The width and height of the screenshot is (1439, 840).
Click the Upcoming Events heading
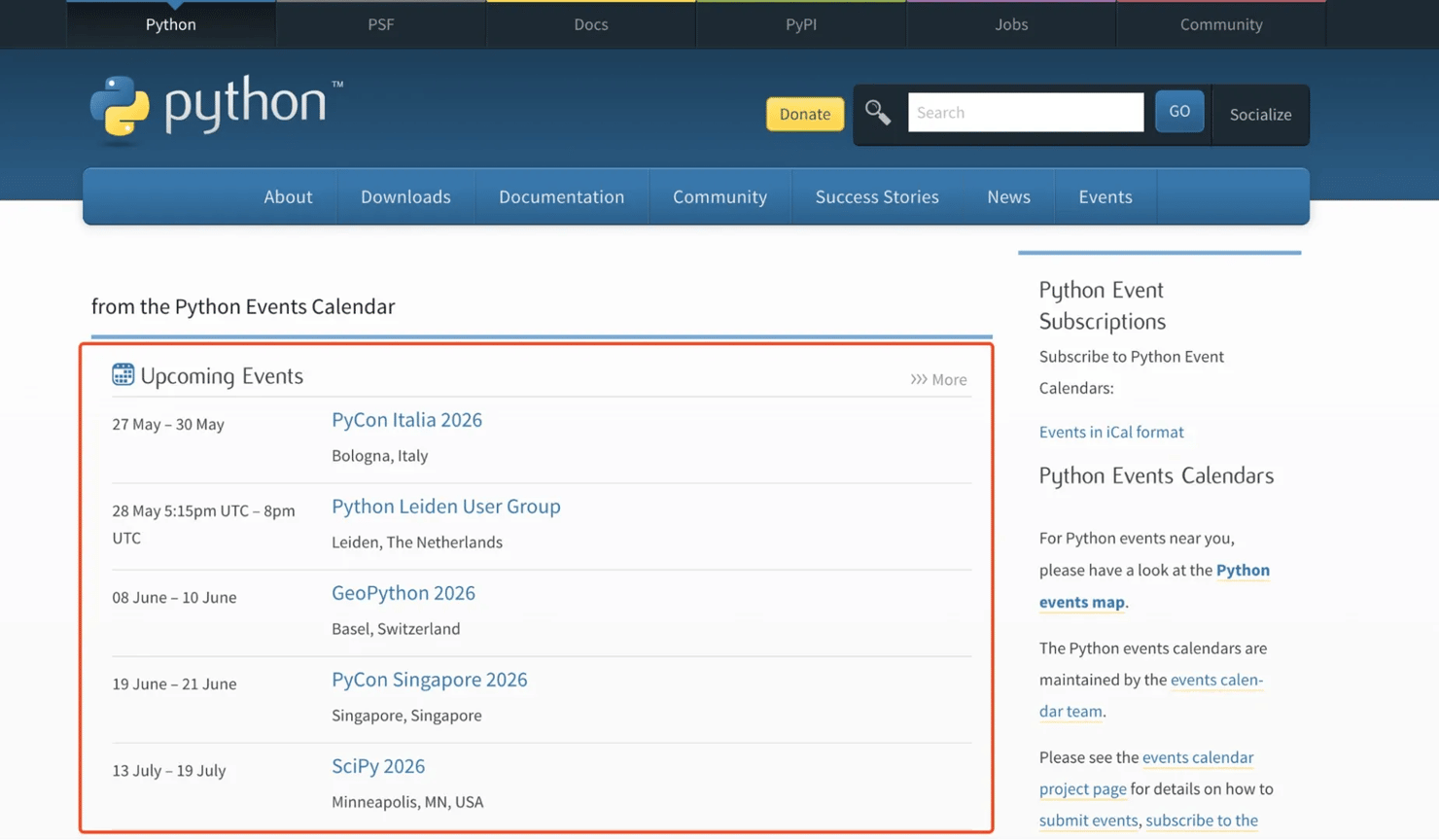[222, 375]
